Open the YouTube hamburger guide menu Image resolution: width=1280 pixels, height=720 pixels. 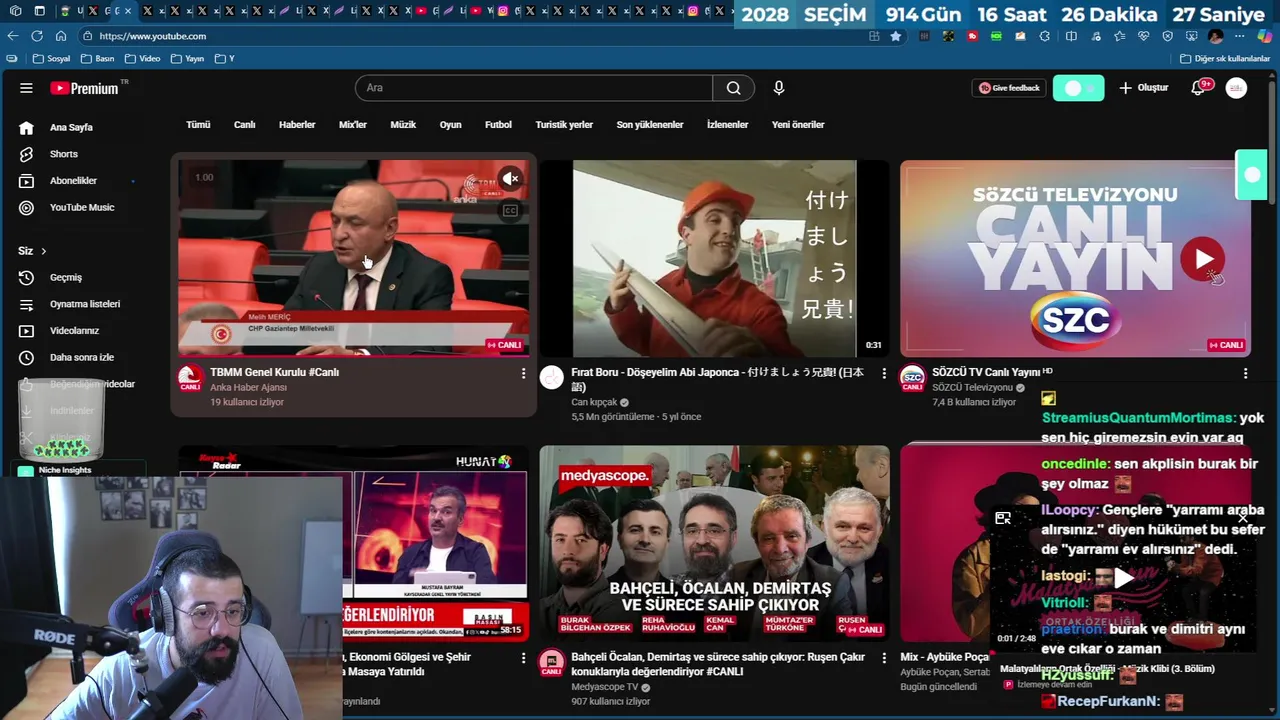coord(26,88)
